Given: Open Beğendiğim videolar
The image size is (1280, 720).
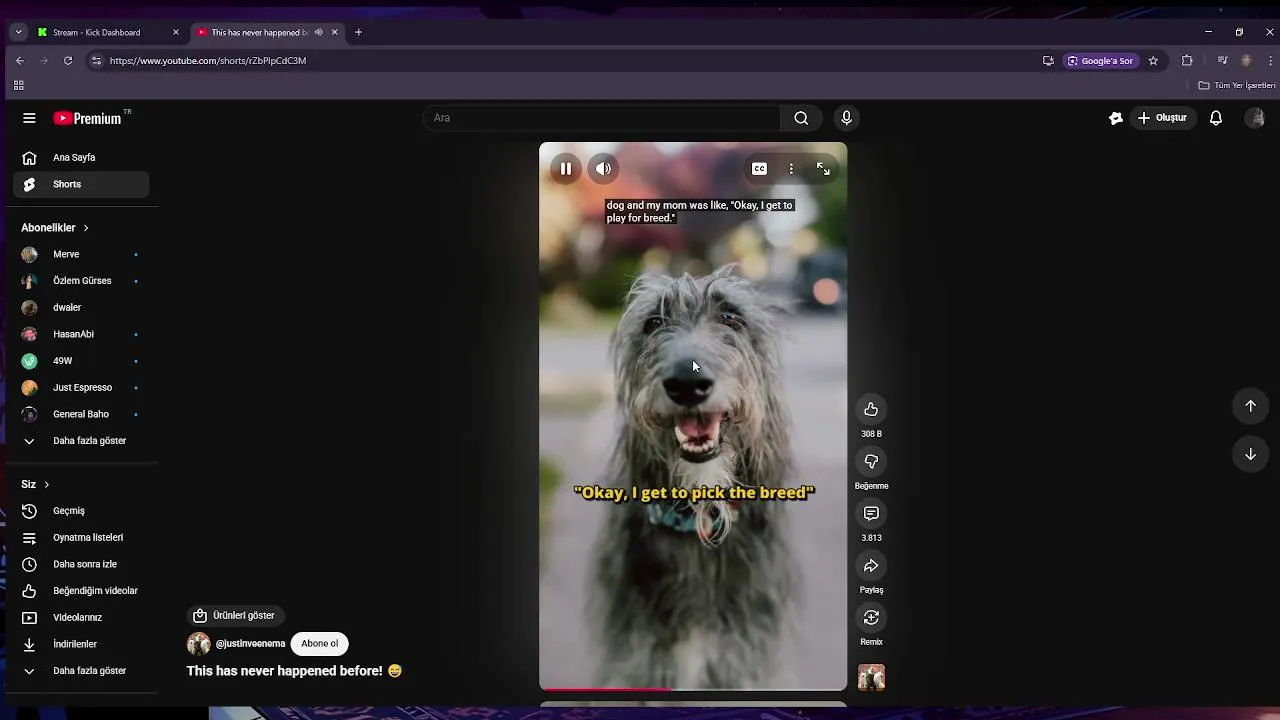Looking at the screenshot, I should [81, 591].
